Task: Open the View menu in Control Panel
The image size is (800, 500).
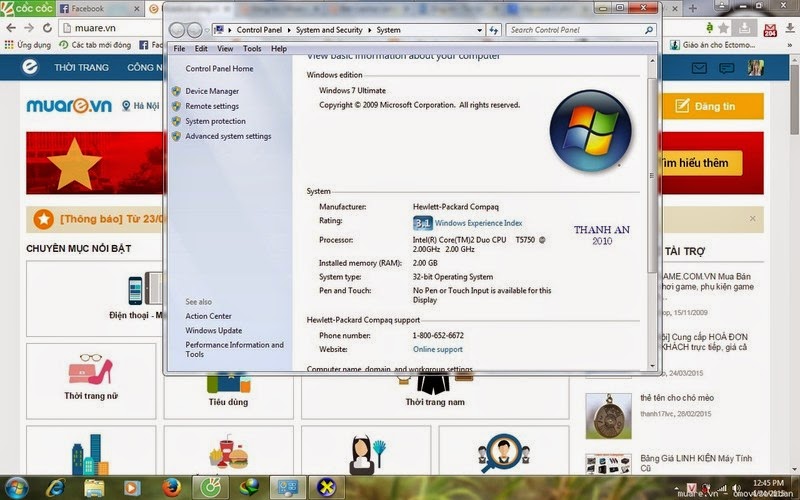Action: click(225, 48)
